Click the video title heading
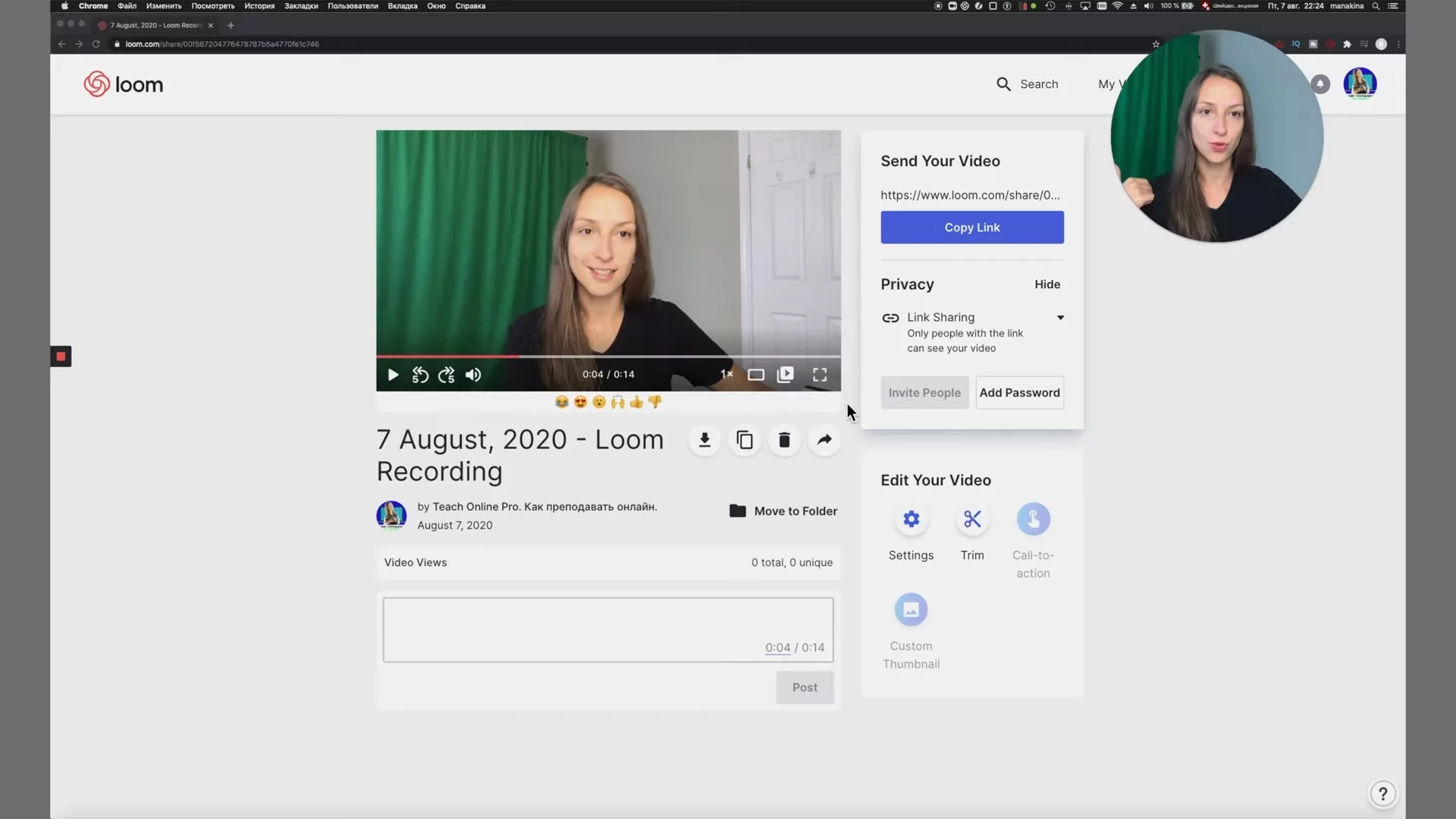The image size is (1456, 819). [x=520, y=455]
